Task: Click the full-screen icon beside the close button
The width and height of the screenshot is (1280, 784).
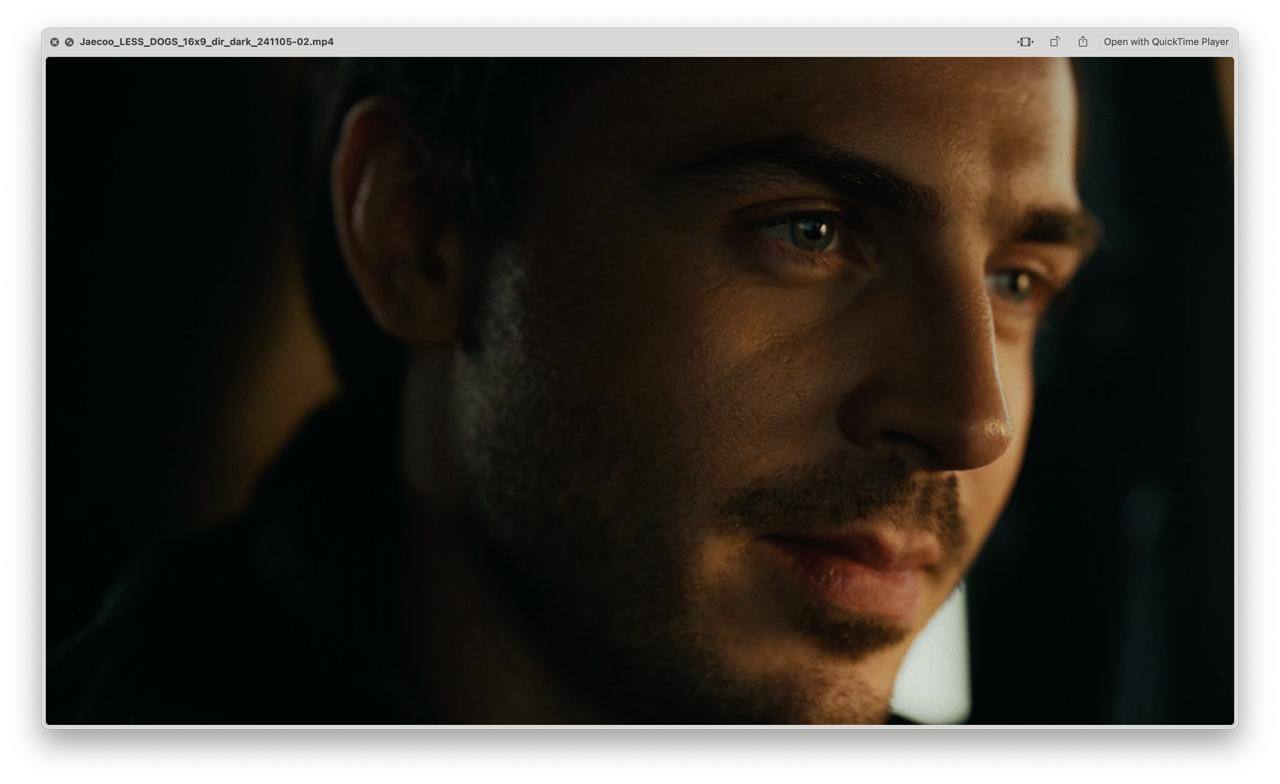Action: [x=69, y=42]
